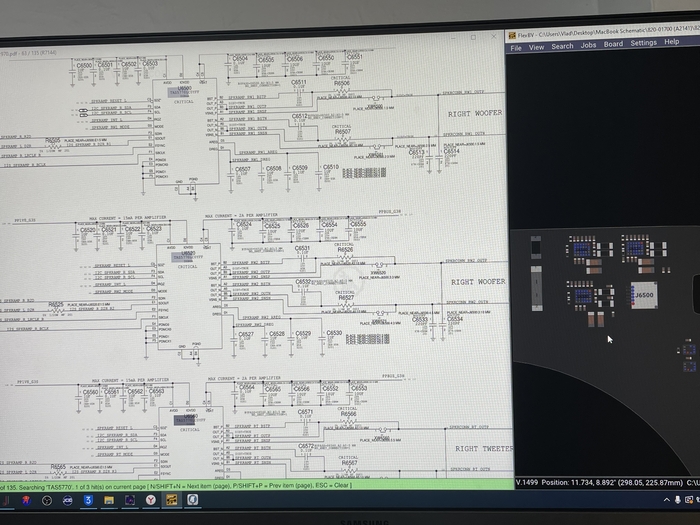The width and height of the screenshot is (700, 525).
Task: Click capacitor label C6504 on schematic
Action: tap(240, 58)
